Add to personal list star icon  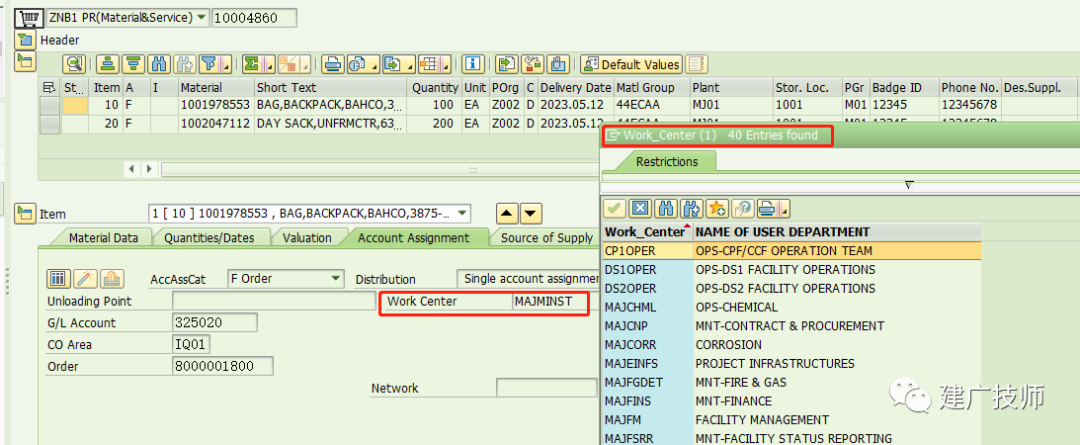click(x=717, y=209)
